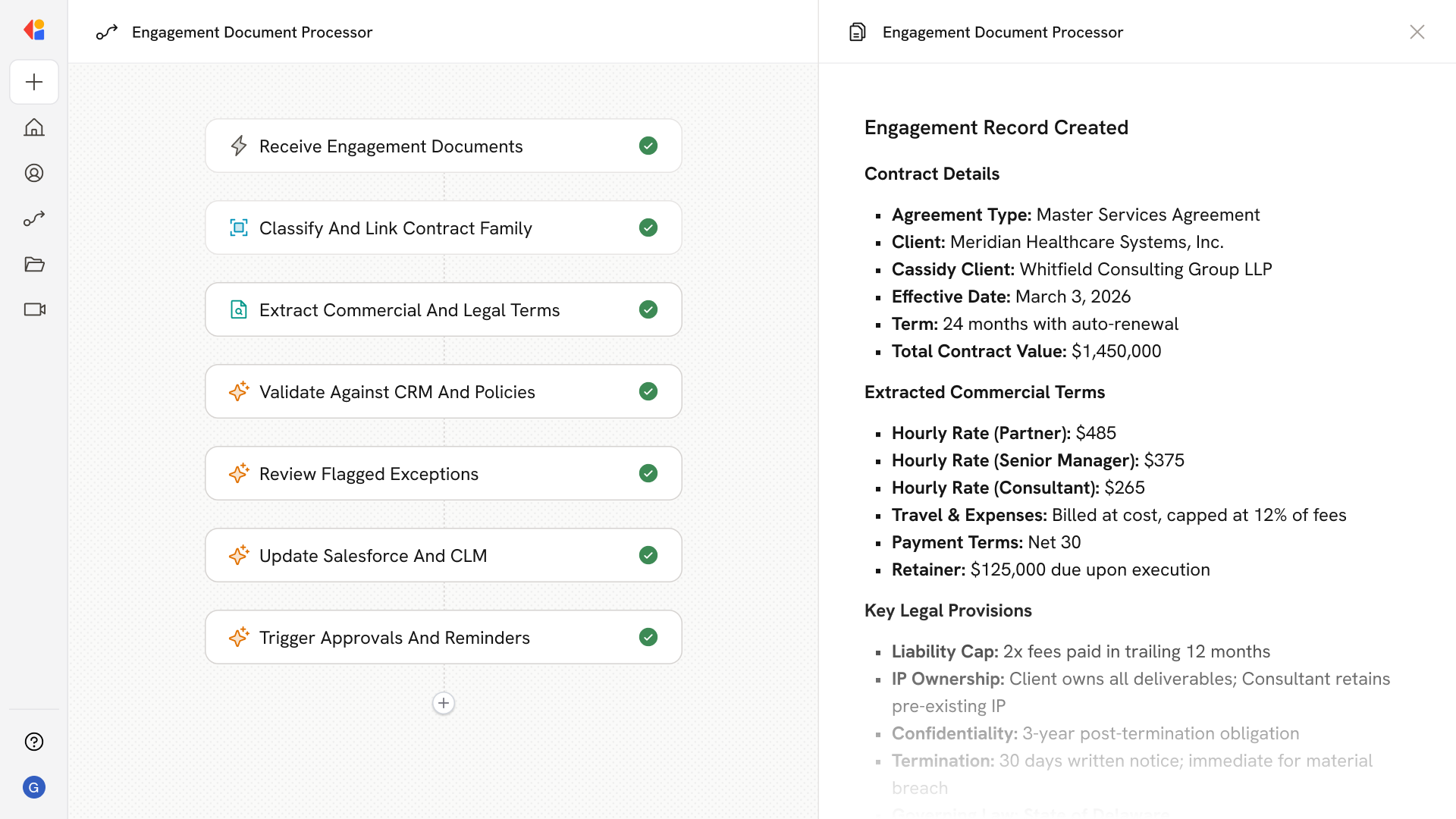Add a new step below the workflow
The width and height of the screenshot is (1456, 819).
(x=444, y=703)
